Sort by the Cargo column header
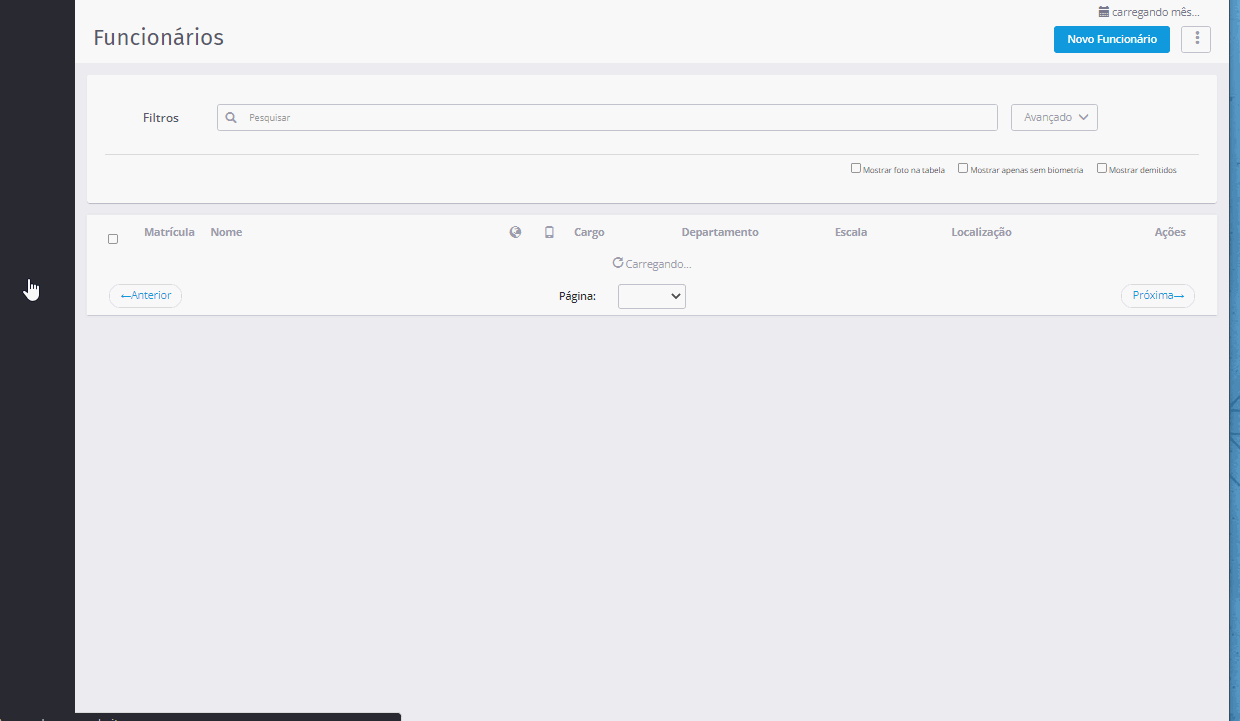Screen dimensions: 1240x721 tap(589, 232)
